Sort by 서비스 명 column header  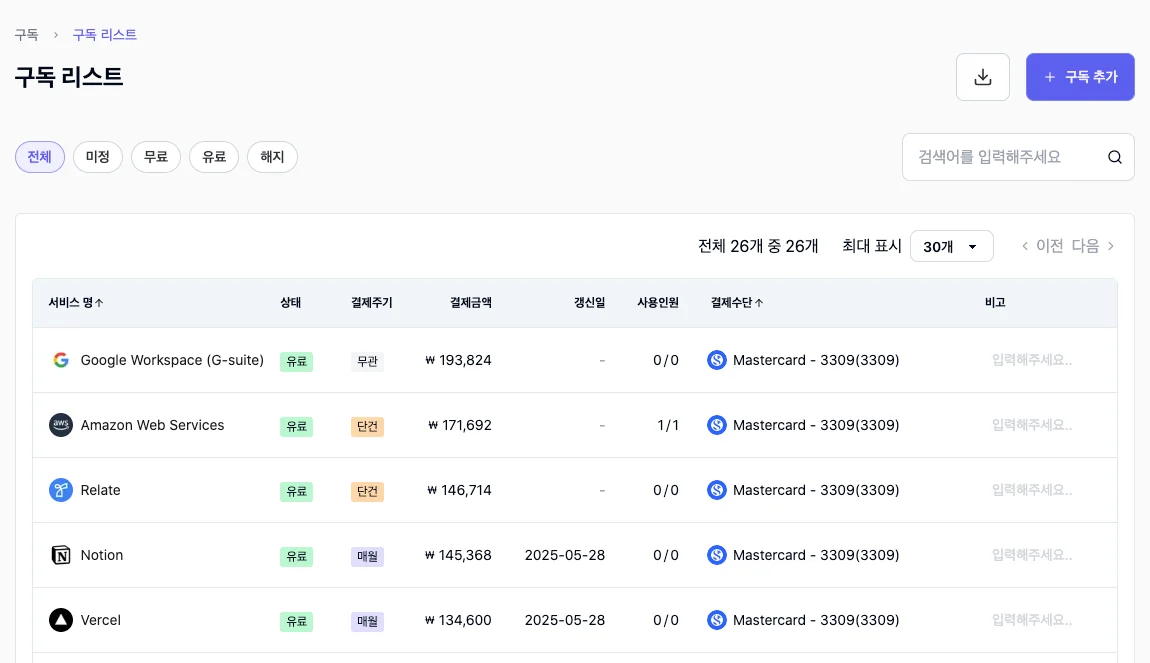tap(75, 302)
